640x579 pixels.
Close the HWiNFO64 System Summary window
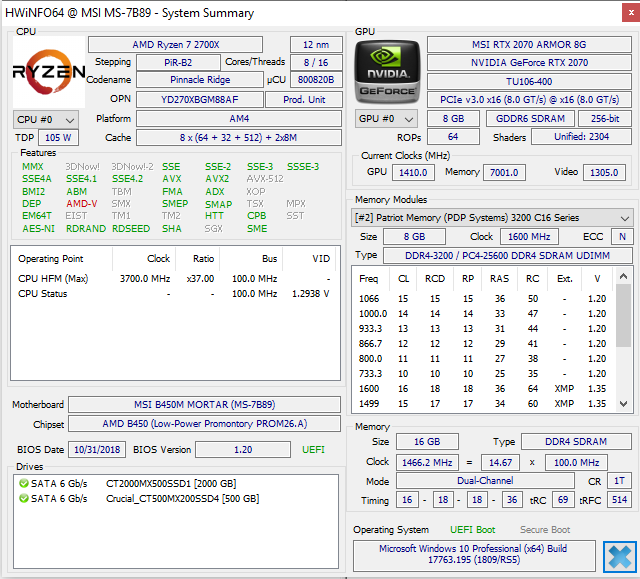pos(631,13)
